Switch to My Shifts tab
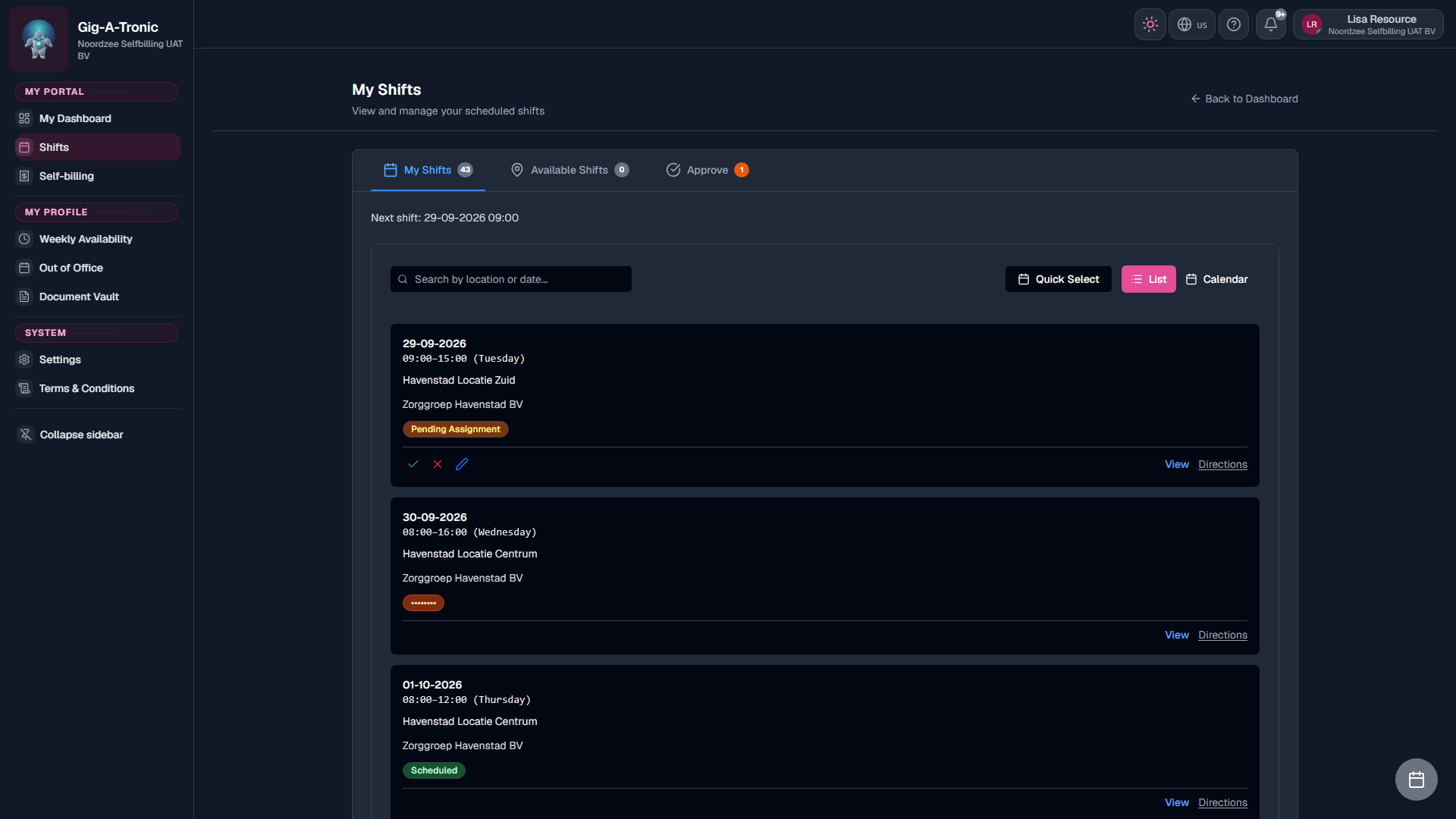The height and width of the screenshot is (819, 1456). pos(428,170)
